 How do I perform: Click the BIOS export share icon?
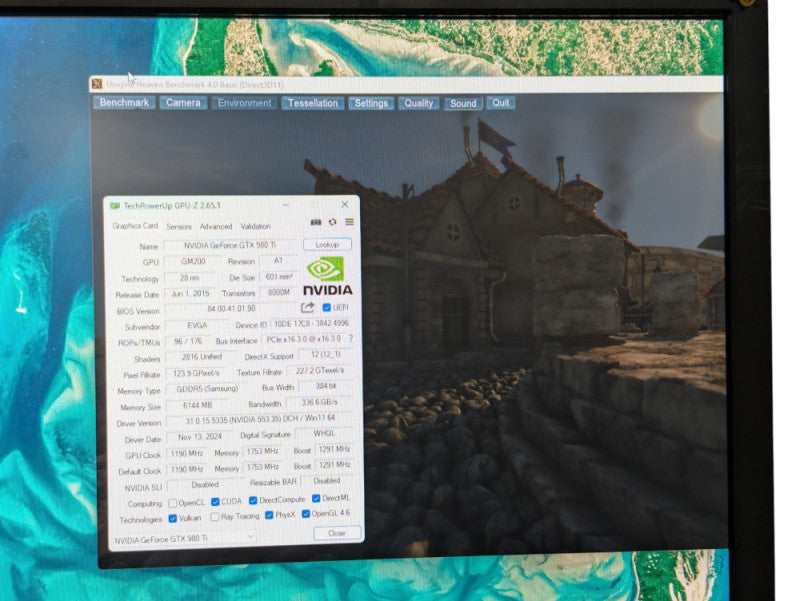[307, 307]
